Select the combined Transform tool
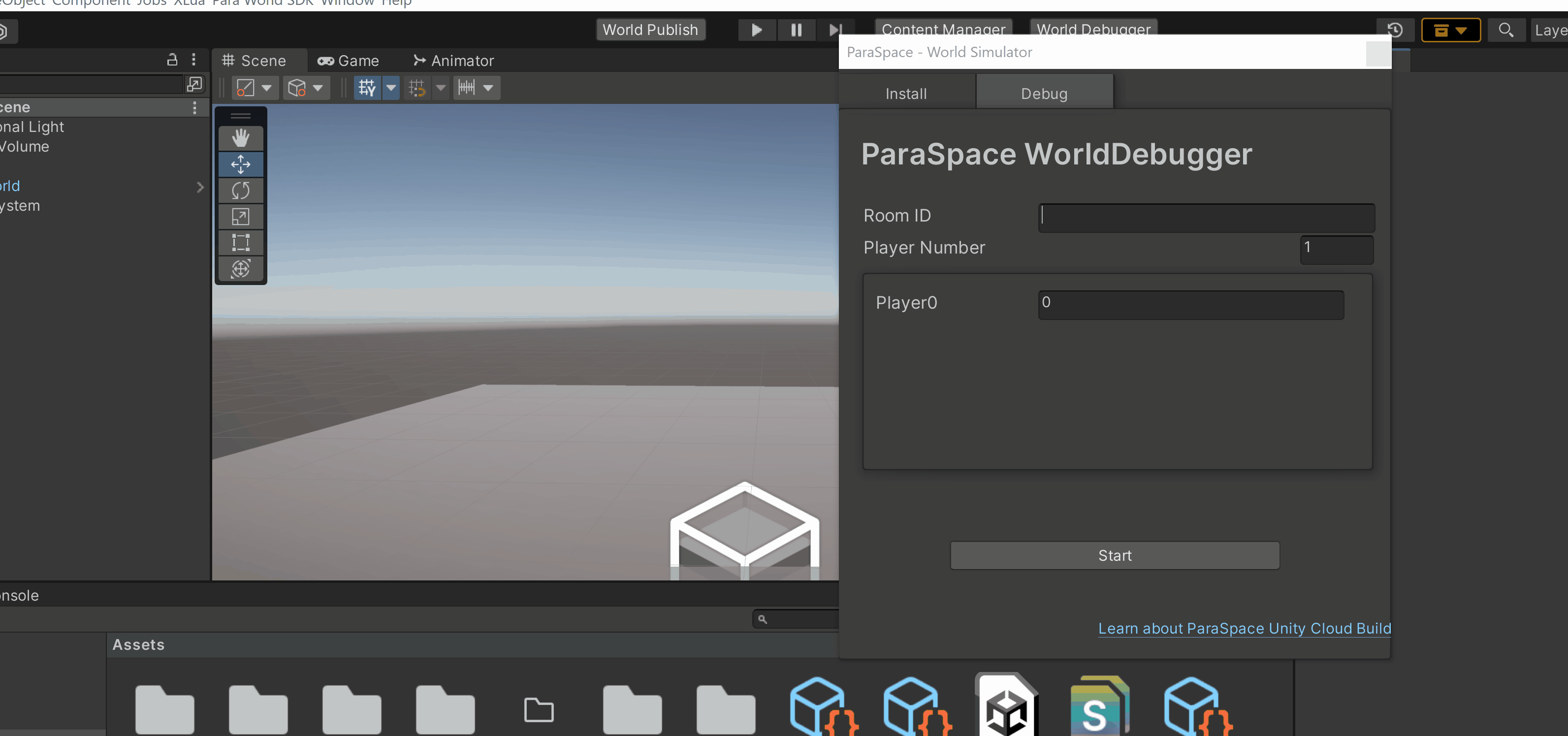The height and width of the screenshot is (736, 1568). (240, 268)
